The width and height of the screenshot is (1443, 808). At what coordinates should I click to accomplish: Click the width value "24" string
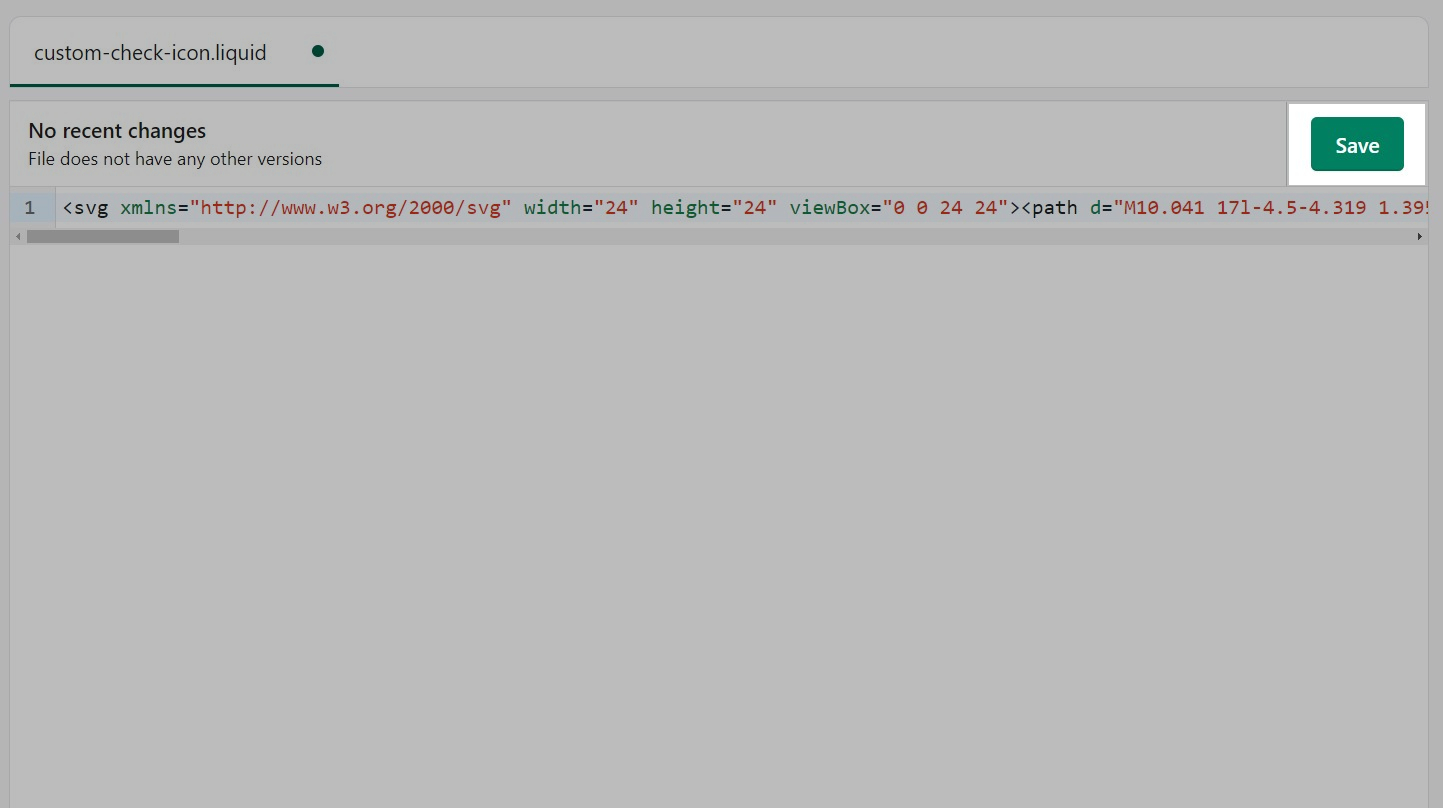click(x=616, y=208)
